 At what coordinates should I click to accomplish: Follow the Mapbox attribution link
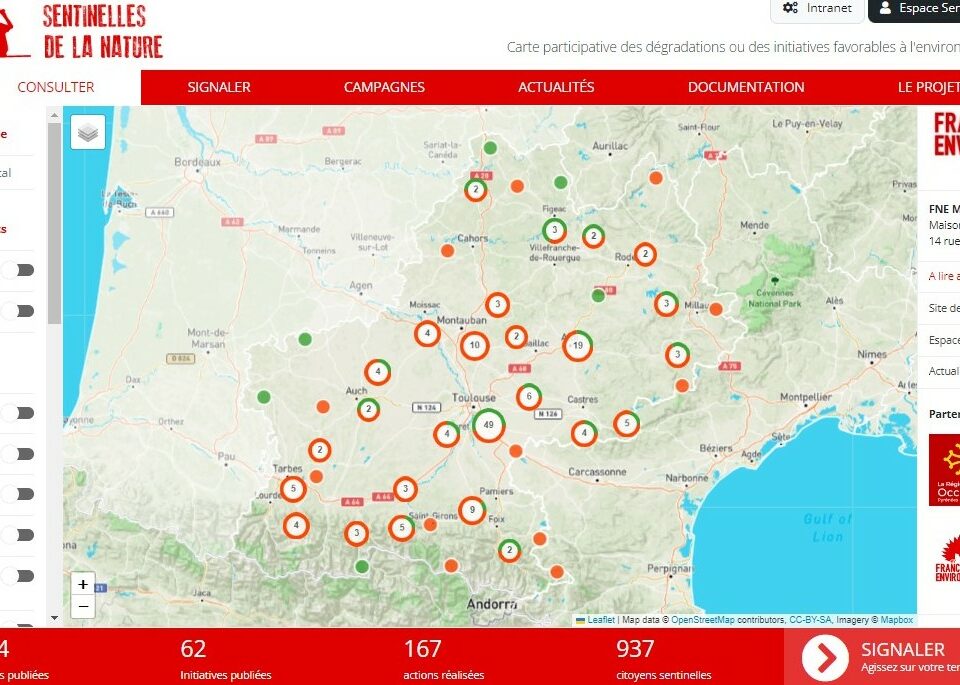click(x=896, y=619)
